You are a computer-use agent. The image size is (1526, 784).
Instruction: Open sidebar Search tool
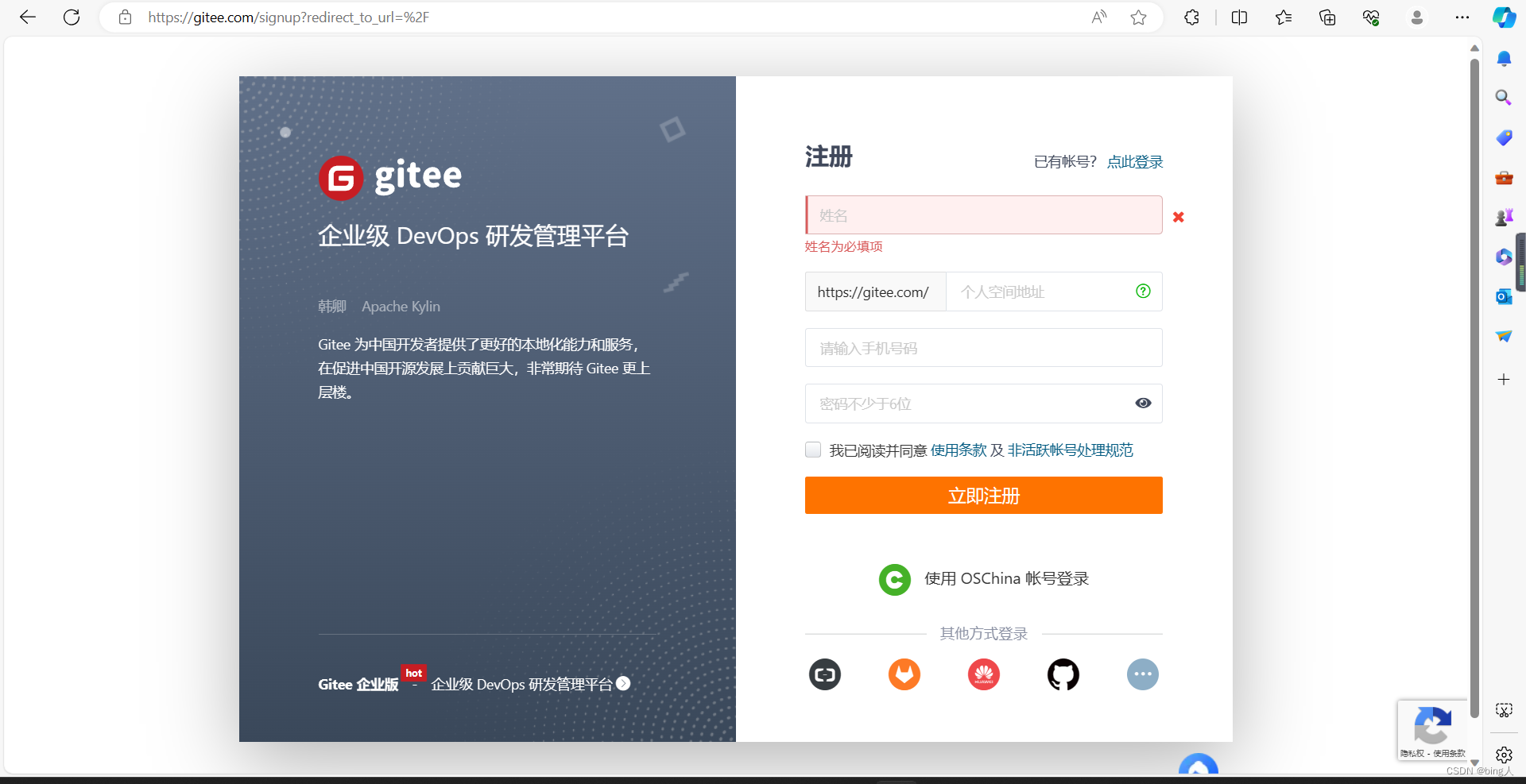1504,98
